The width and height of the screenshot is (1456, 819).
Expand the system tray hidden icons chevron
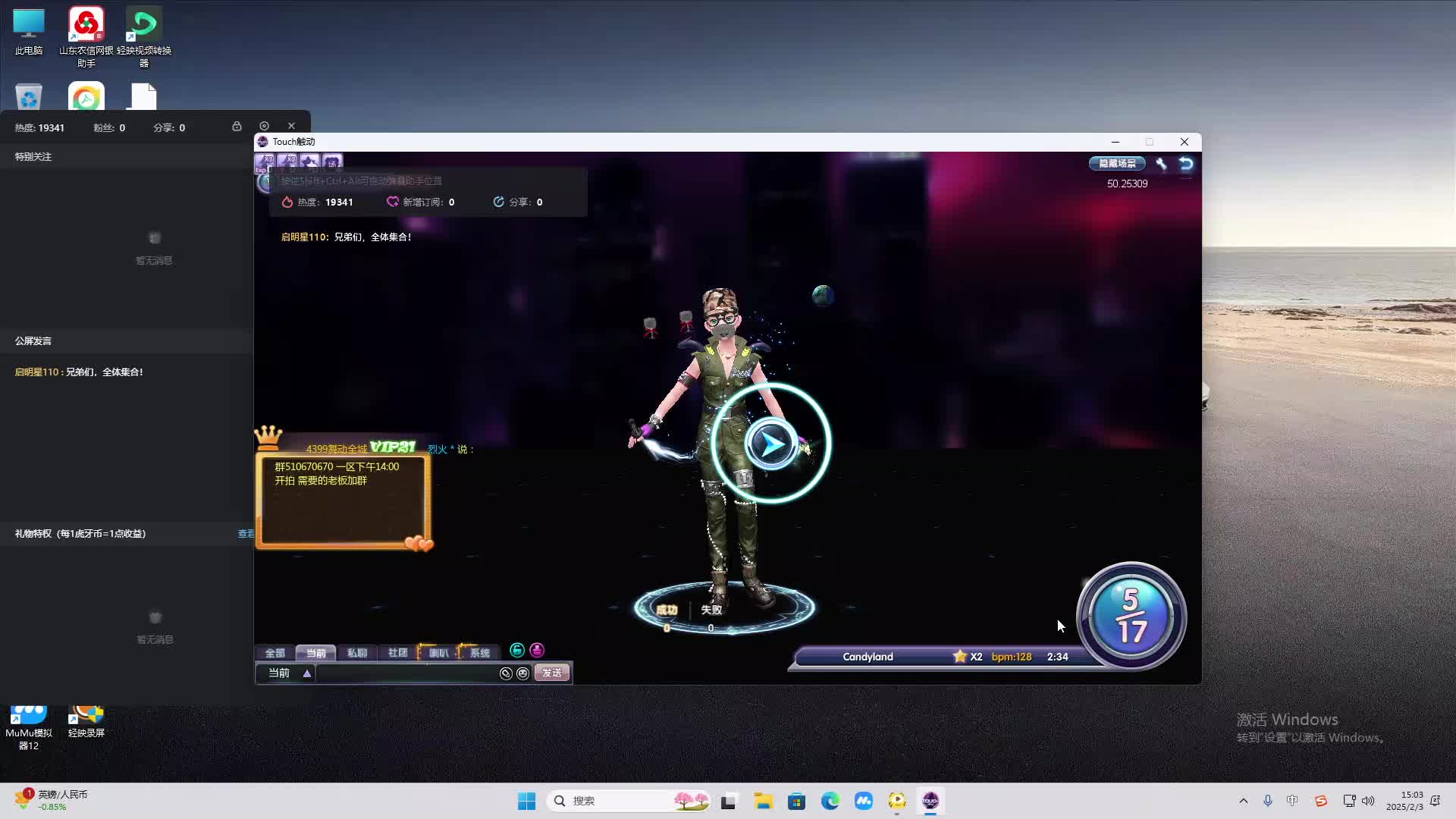coord(1243,801)
